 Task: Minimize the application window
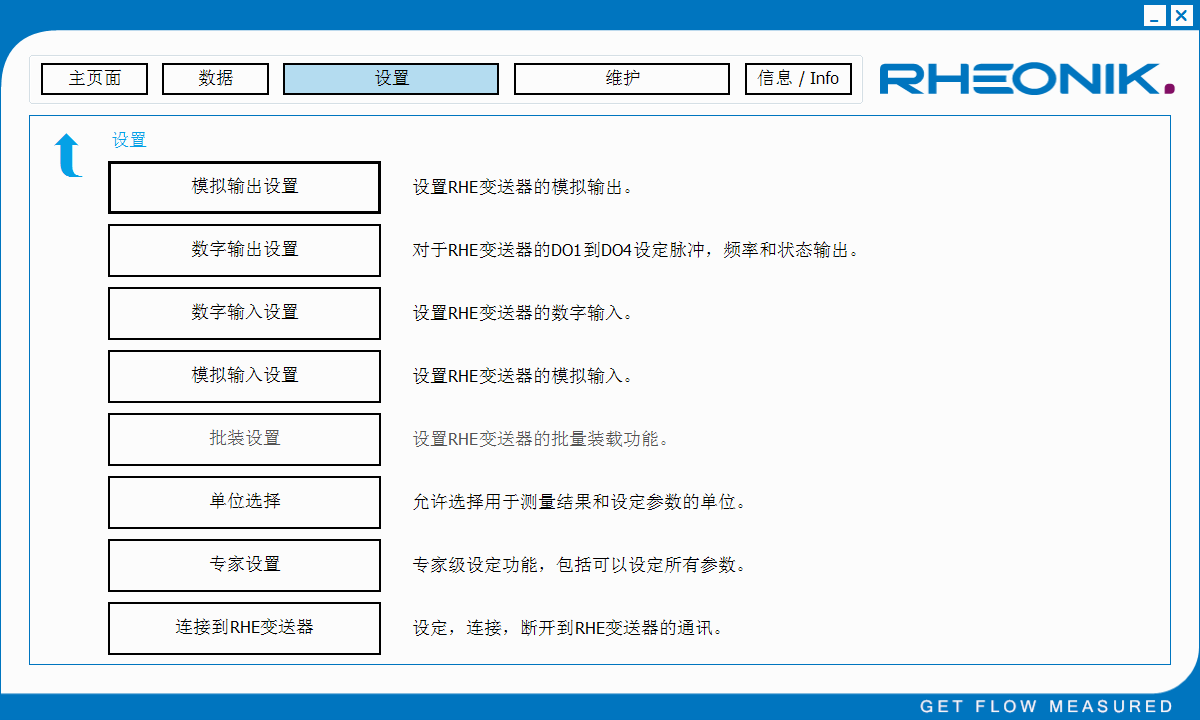pyautogui.click(x=1155, y=15)
